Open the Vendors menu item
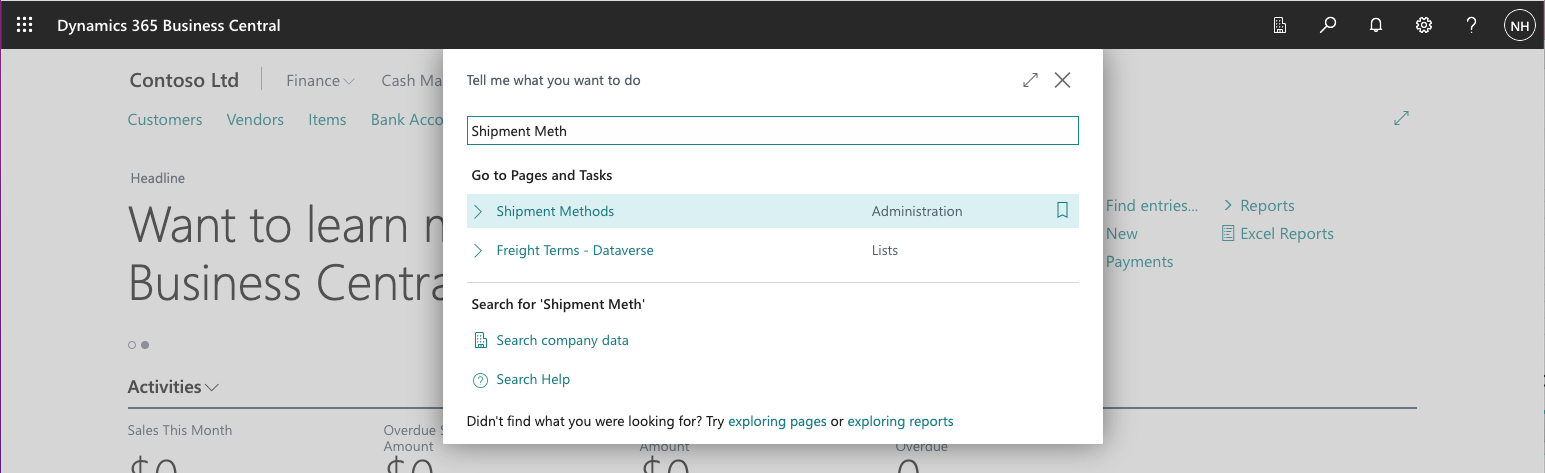Screen dimensions: 1545x473 pos(255,120)
